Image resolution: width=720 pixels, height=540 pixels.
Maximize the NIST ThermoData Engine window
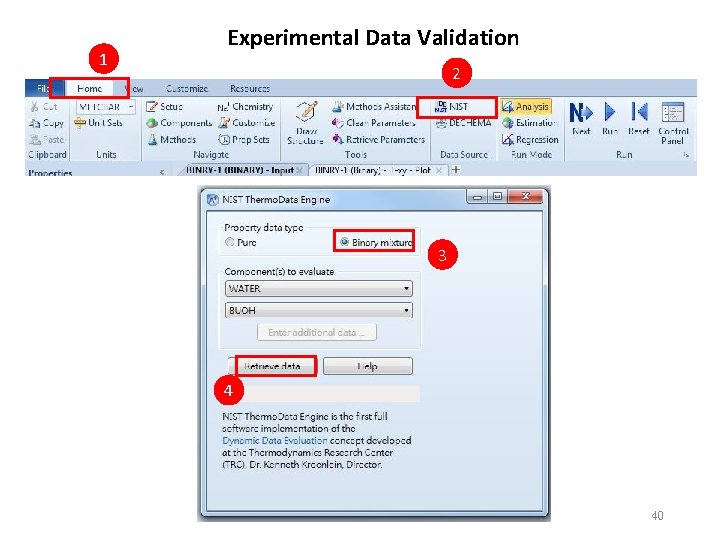497,197
